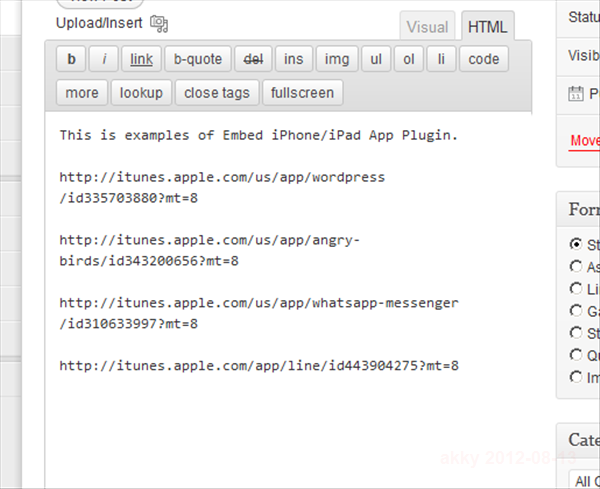The image size is (600, 489).
Task: Select the last Format radio option
Action: (576, 377)
